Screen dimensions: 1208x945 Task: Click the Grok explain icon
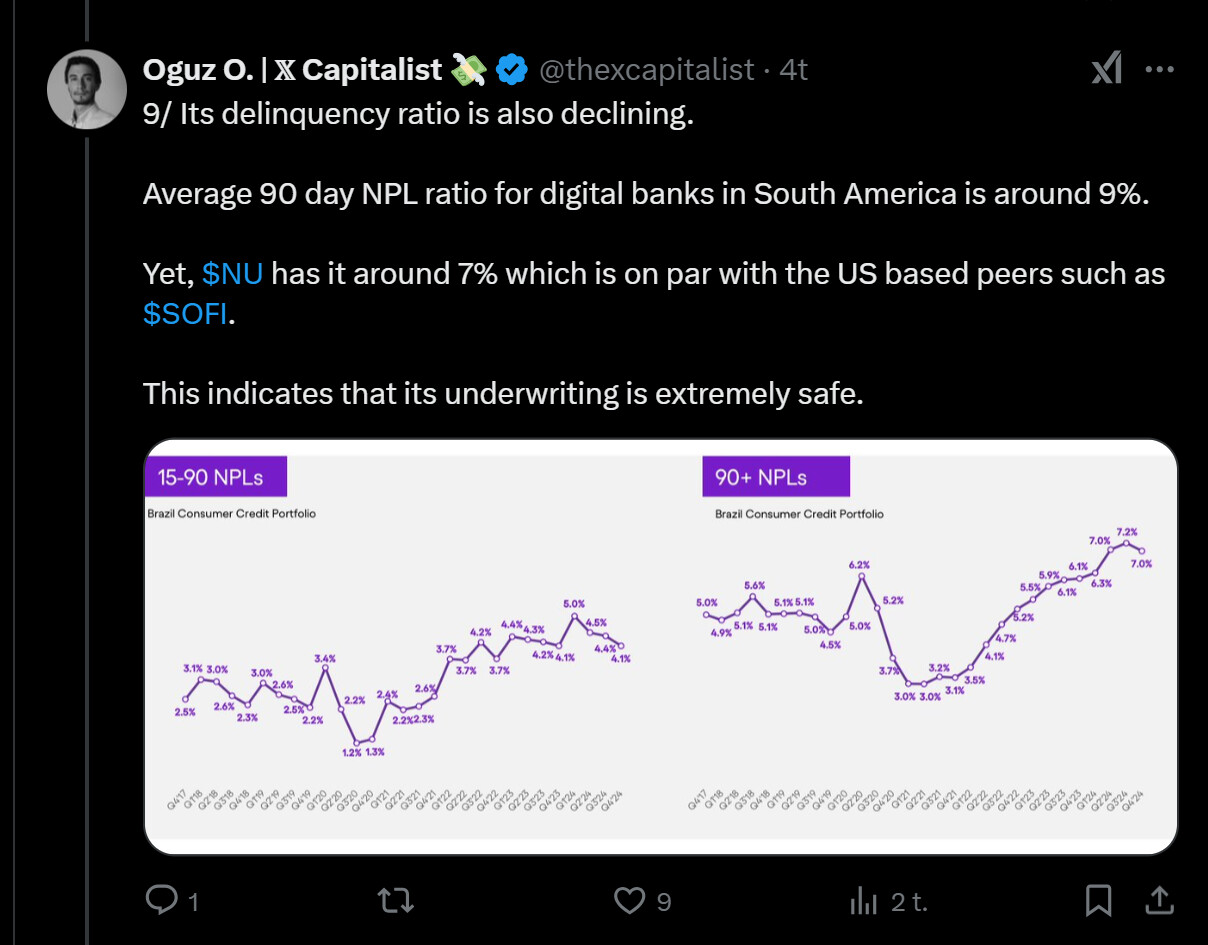tap(1106, 69)
